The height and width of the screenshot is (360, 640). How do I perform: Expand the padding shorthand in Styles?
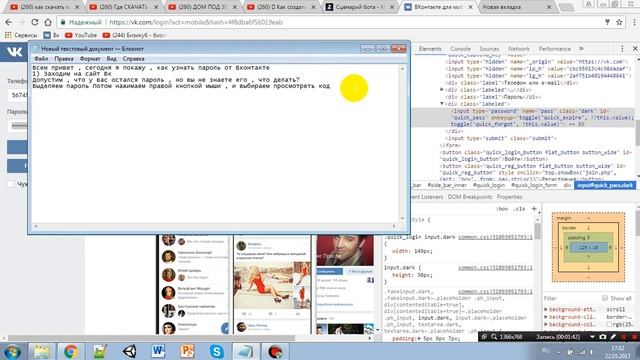point(419,338)
